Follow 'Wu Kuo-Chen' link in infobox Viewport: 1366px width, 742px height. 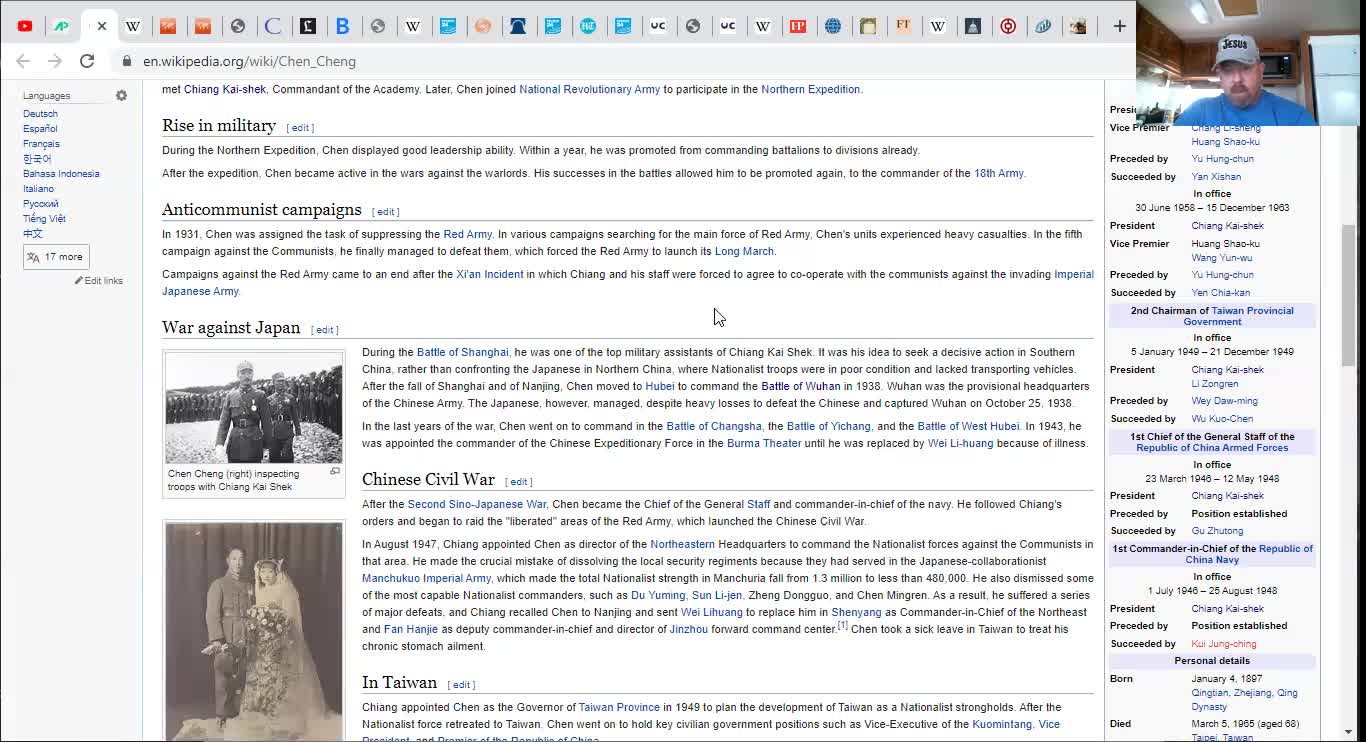[x=1222, y=419]
